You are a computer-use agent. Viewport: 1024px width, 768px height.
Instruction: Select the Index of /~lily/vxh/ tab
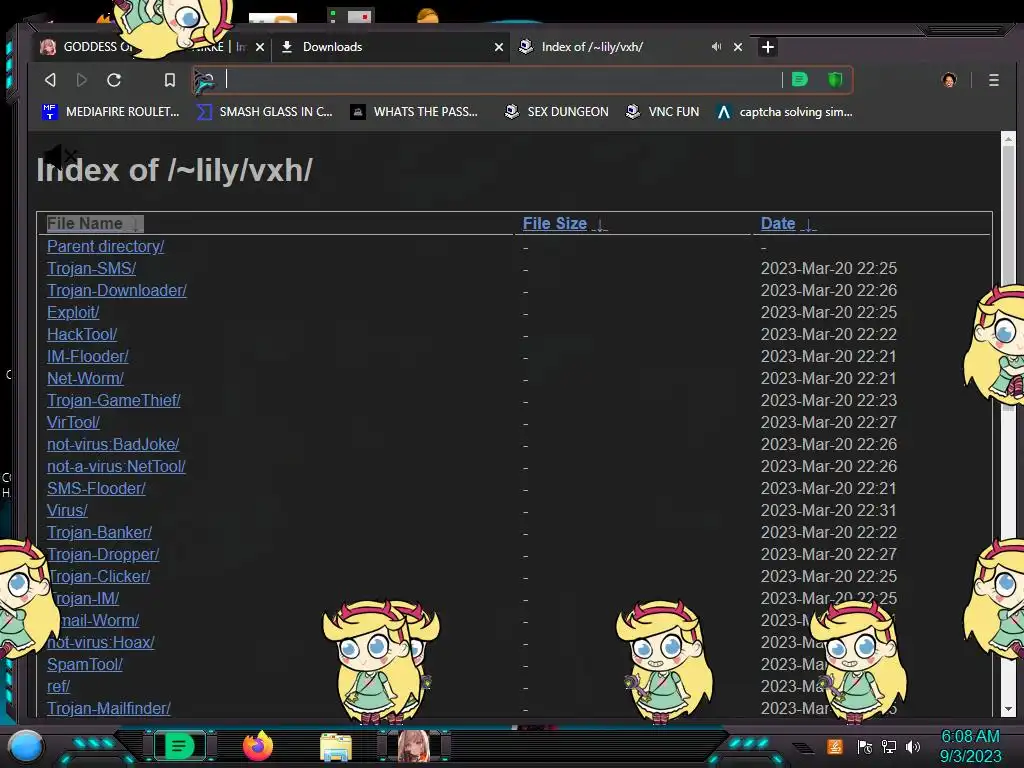click(x=630, y=47)
